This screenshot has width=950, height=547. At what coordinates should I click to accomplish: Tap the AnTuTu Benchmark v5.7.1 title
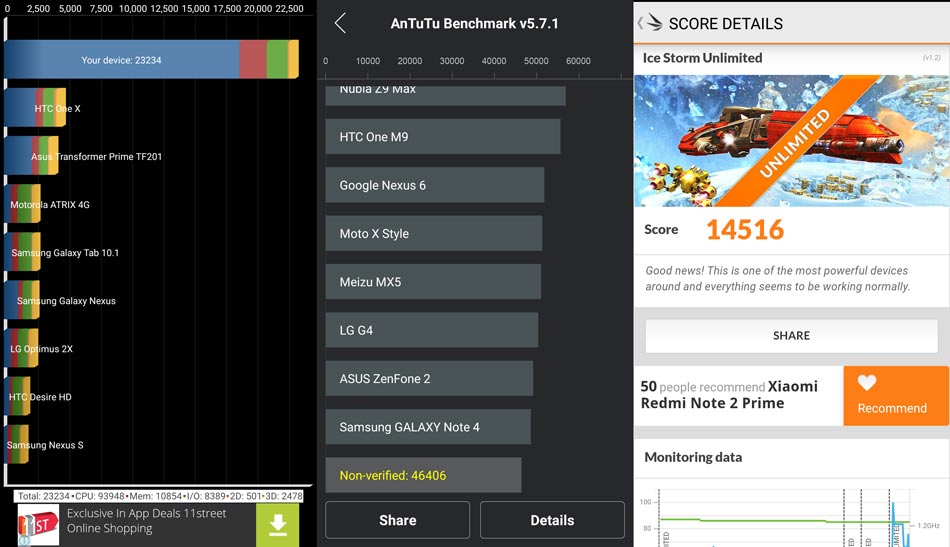pyautogui.click(x=474, y=24)
